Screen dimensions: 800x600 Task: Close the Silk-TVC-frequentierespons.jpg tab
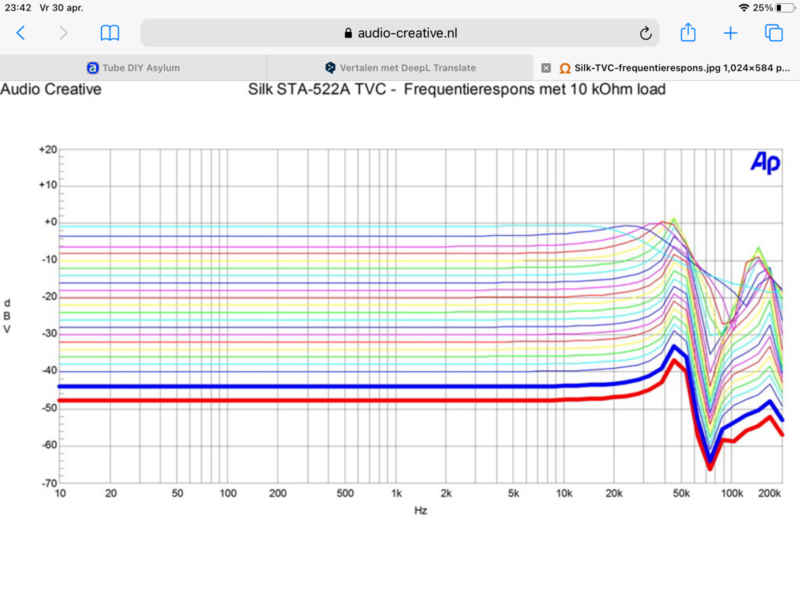click(545, 68)
